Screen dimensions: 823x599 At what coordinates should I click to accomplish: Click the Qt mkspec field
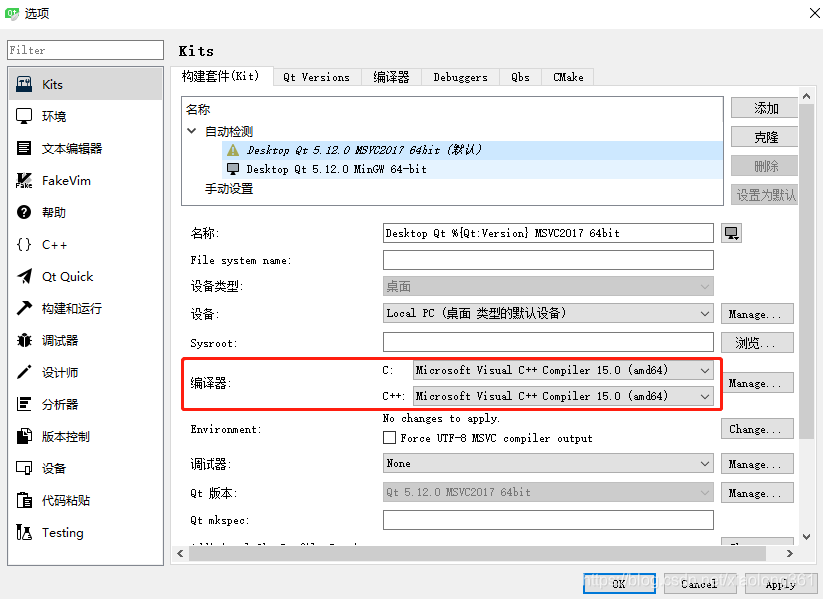548,520
